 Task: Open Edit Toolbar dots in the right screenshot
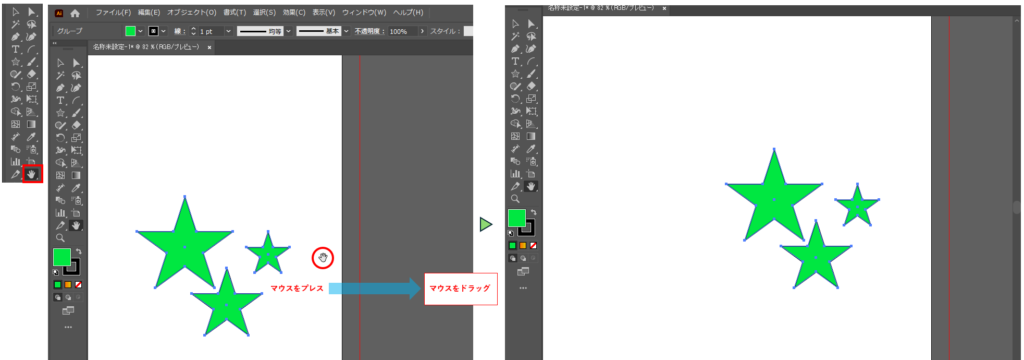[x=523, y=287]
